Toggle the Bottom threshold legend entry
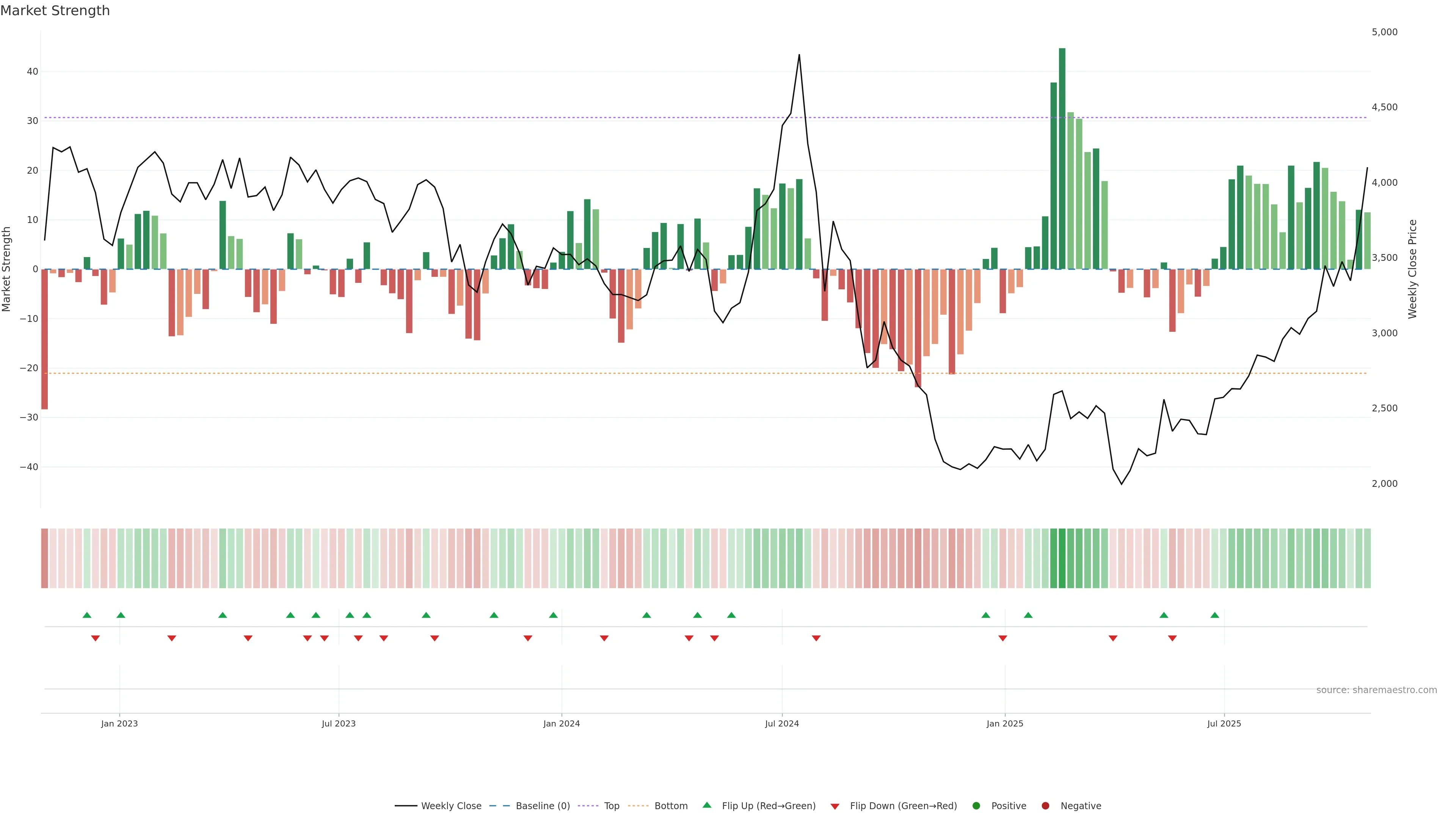The height and width of the screenshot is (819, 1456). click(x=670, y=806)
